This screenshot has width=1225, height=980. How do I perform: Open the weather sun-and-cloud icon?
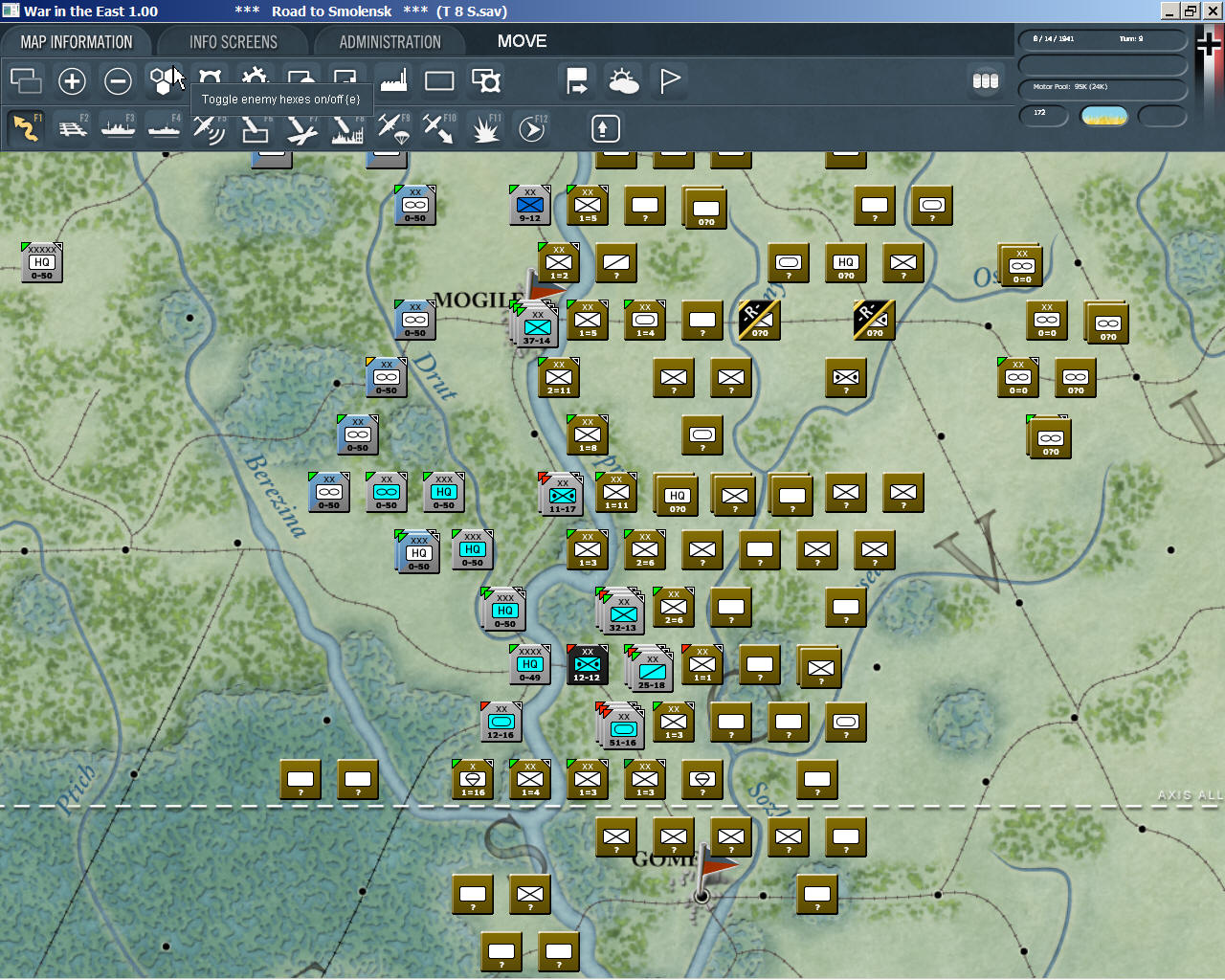point(624,81)
